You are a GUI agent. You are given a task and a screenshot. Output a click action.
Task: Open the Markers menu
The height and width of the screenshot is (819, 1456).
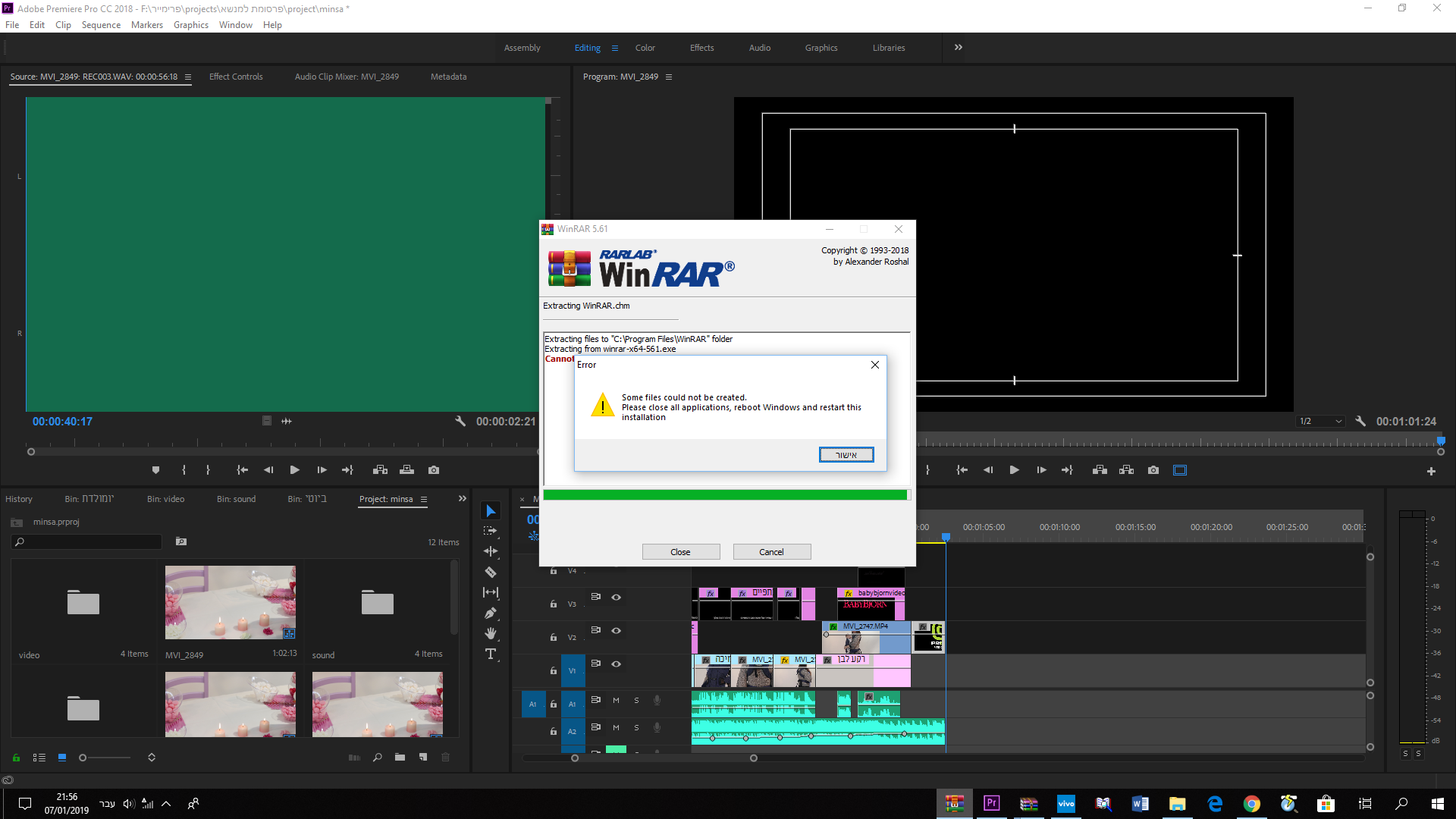click(147, 25)
